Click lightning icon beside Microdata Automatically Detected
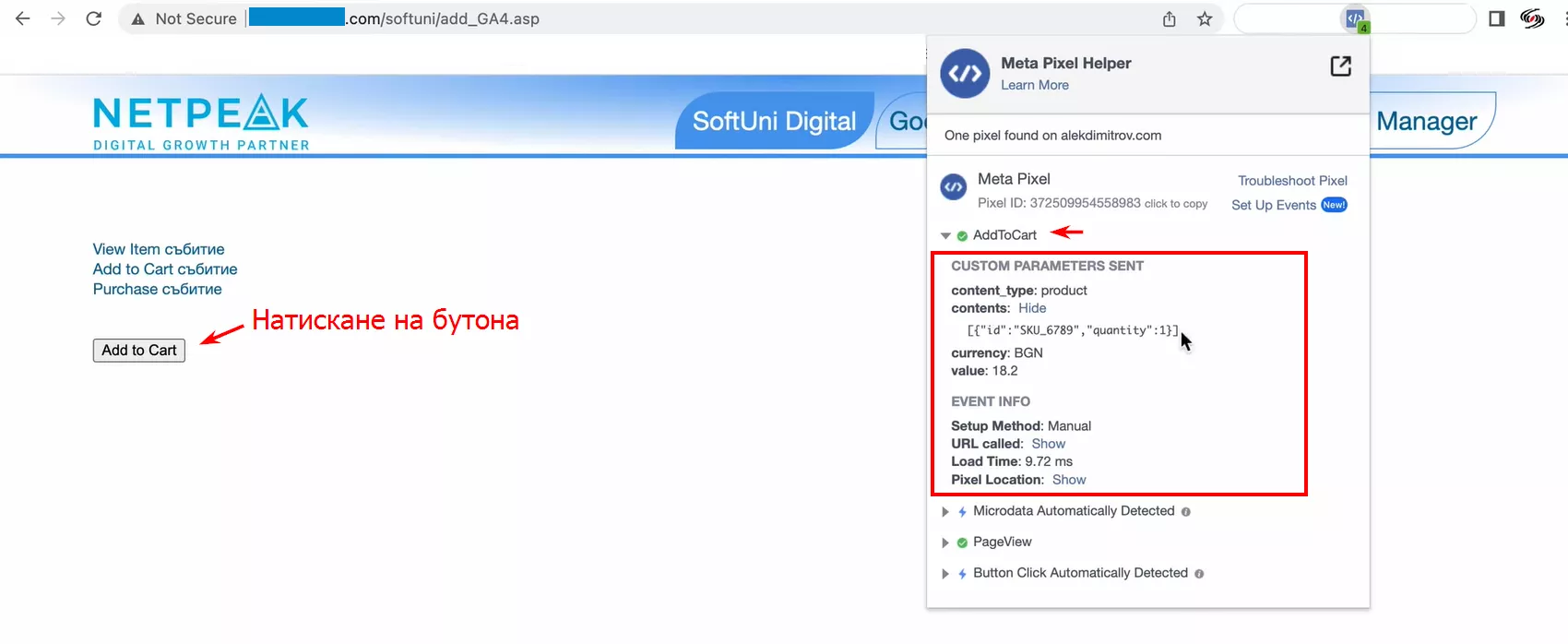 (962, 512)
